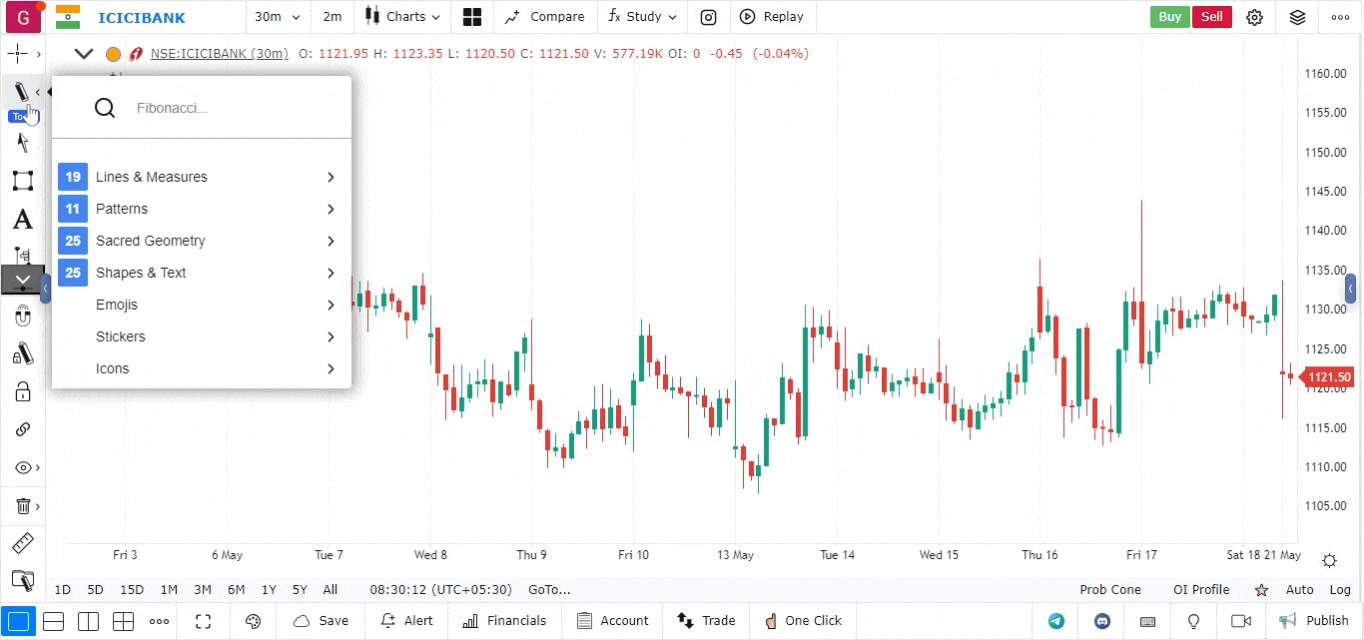Image resolution: width=1364 pixels, height=640 pixels.
Task: Toggle drawings visibility eye icon
Action: tap(22, 467)
